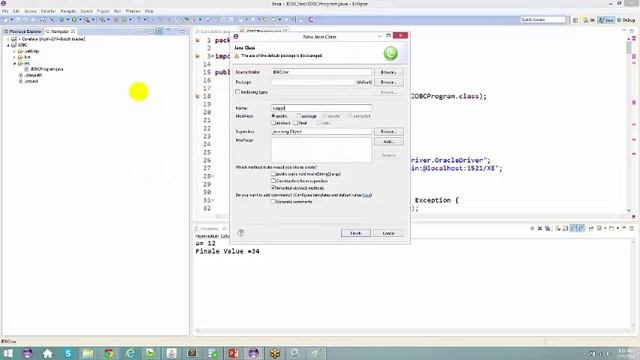Open the New toolbar dropdown arrow
Screen dimensions: 640x360
tap(11, 20)
